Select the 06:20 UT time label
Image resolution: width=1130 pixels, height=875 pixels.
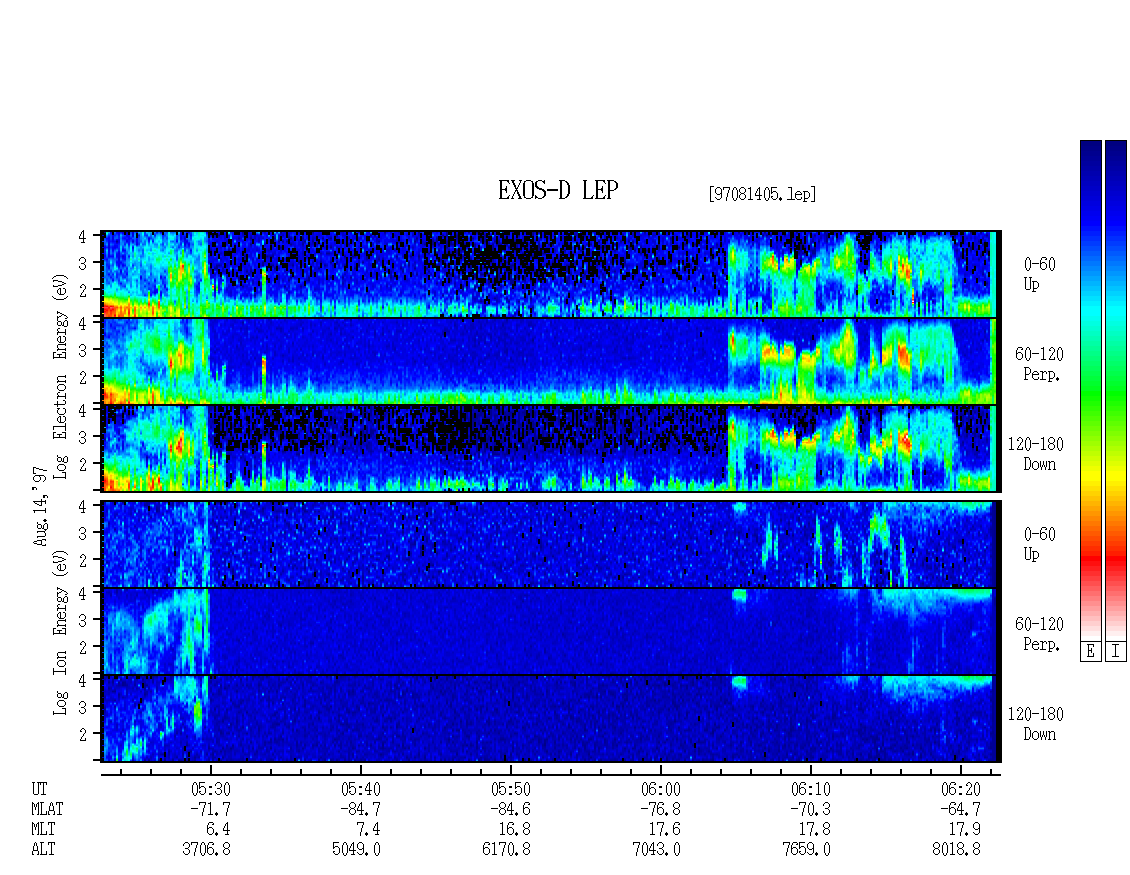point(960,789)
